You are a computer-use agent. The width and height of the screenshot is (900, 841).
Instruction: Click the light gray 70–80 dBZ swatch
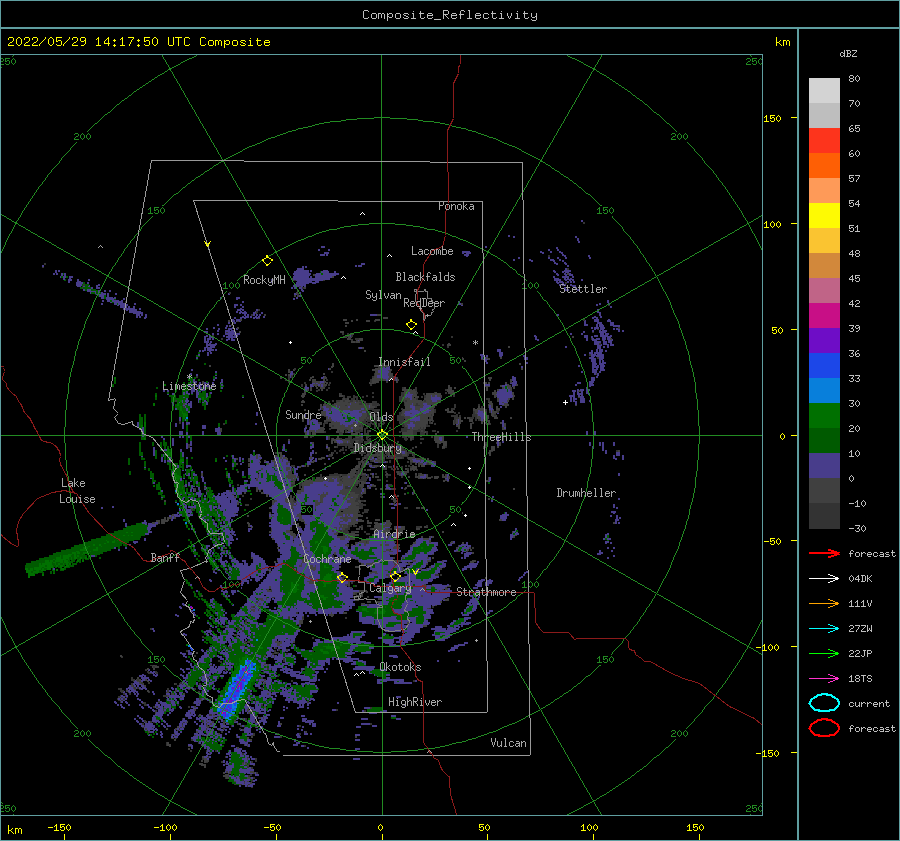tap(824, 91)
